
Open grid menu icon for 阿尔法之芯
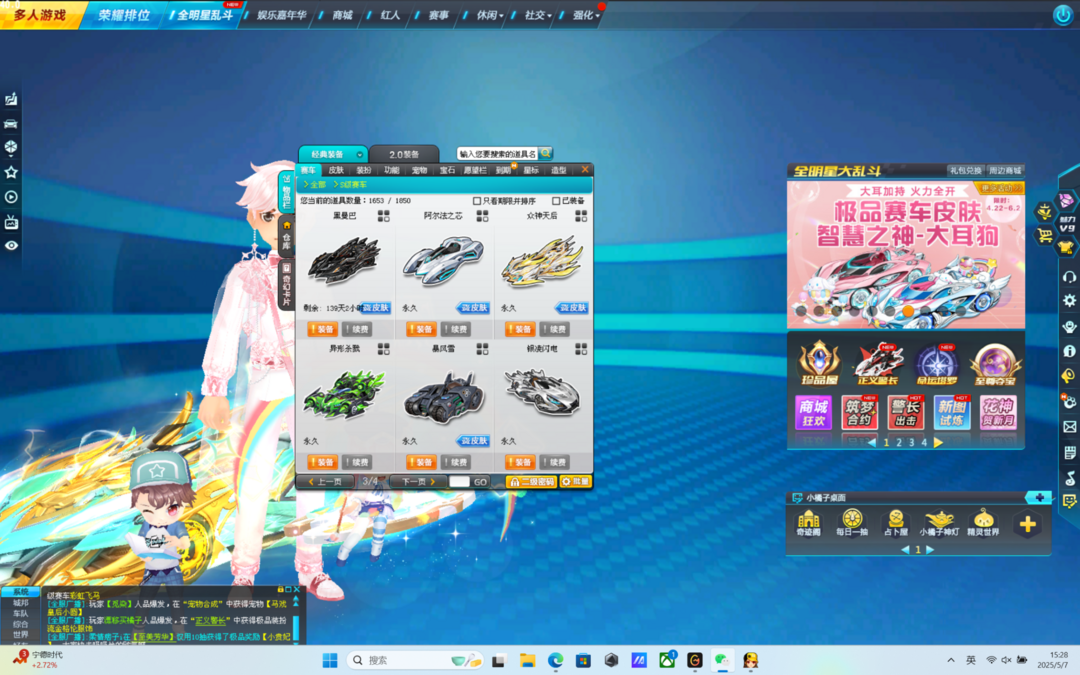(x=482, y=216)
